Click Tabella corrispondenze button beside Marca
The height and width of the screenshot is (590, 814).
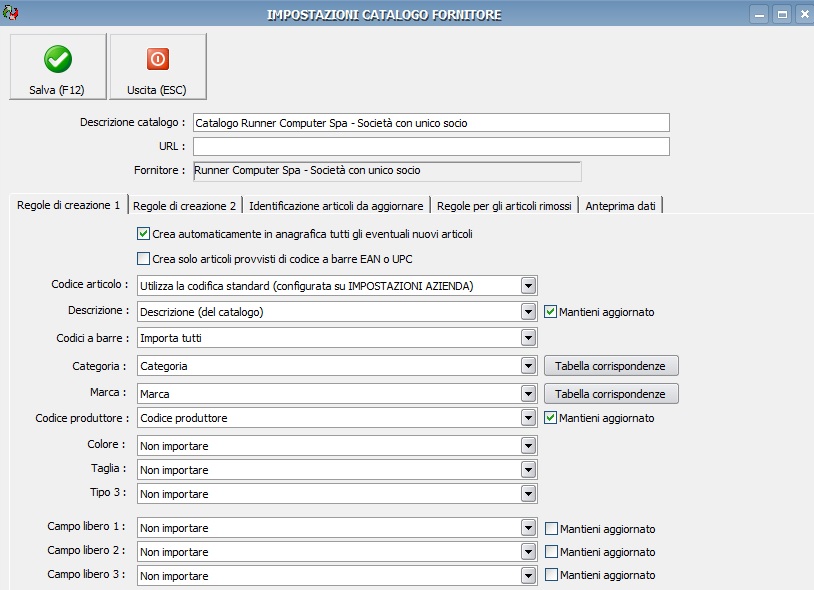611,393
